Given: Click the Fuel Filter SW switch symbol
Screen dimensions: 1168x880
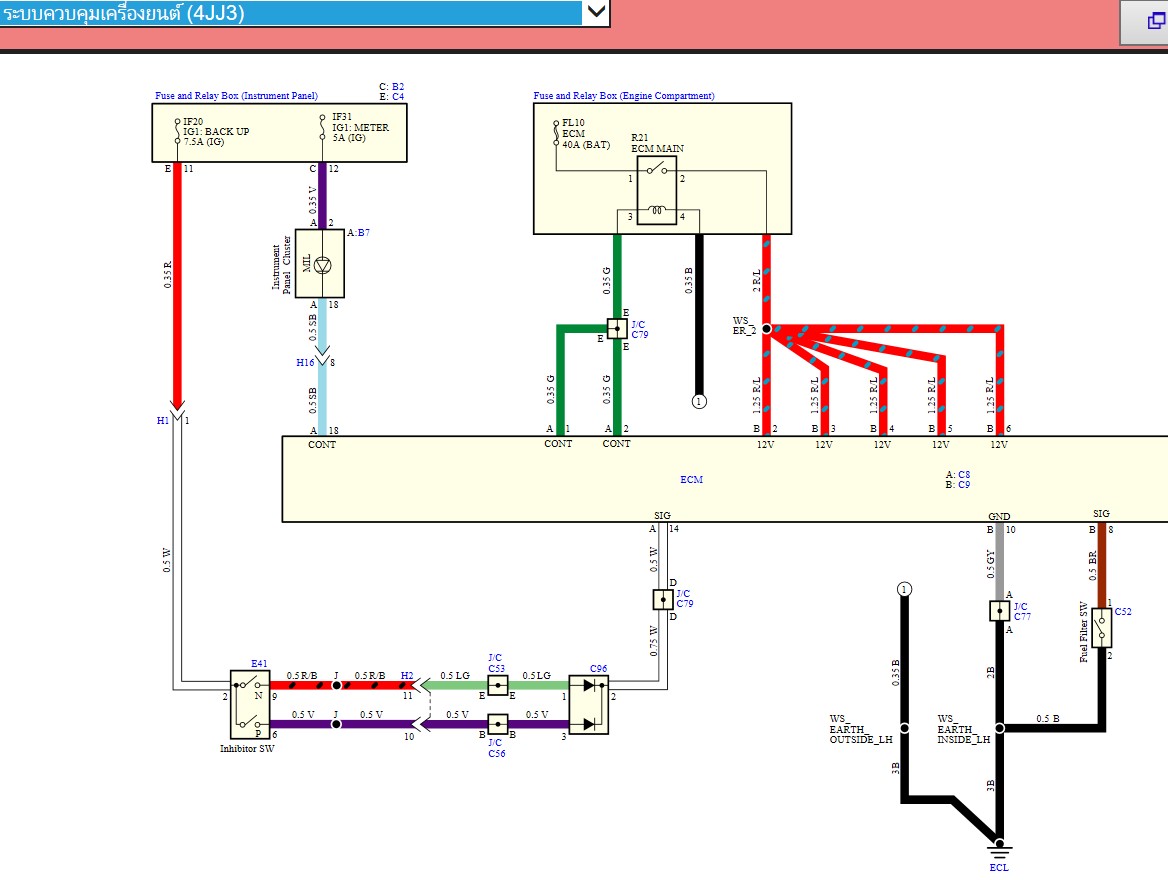Looking at the screenshot, I should 1102,627.
